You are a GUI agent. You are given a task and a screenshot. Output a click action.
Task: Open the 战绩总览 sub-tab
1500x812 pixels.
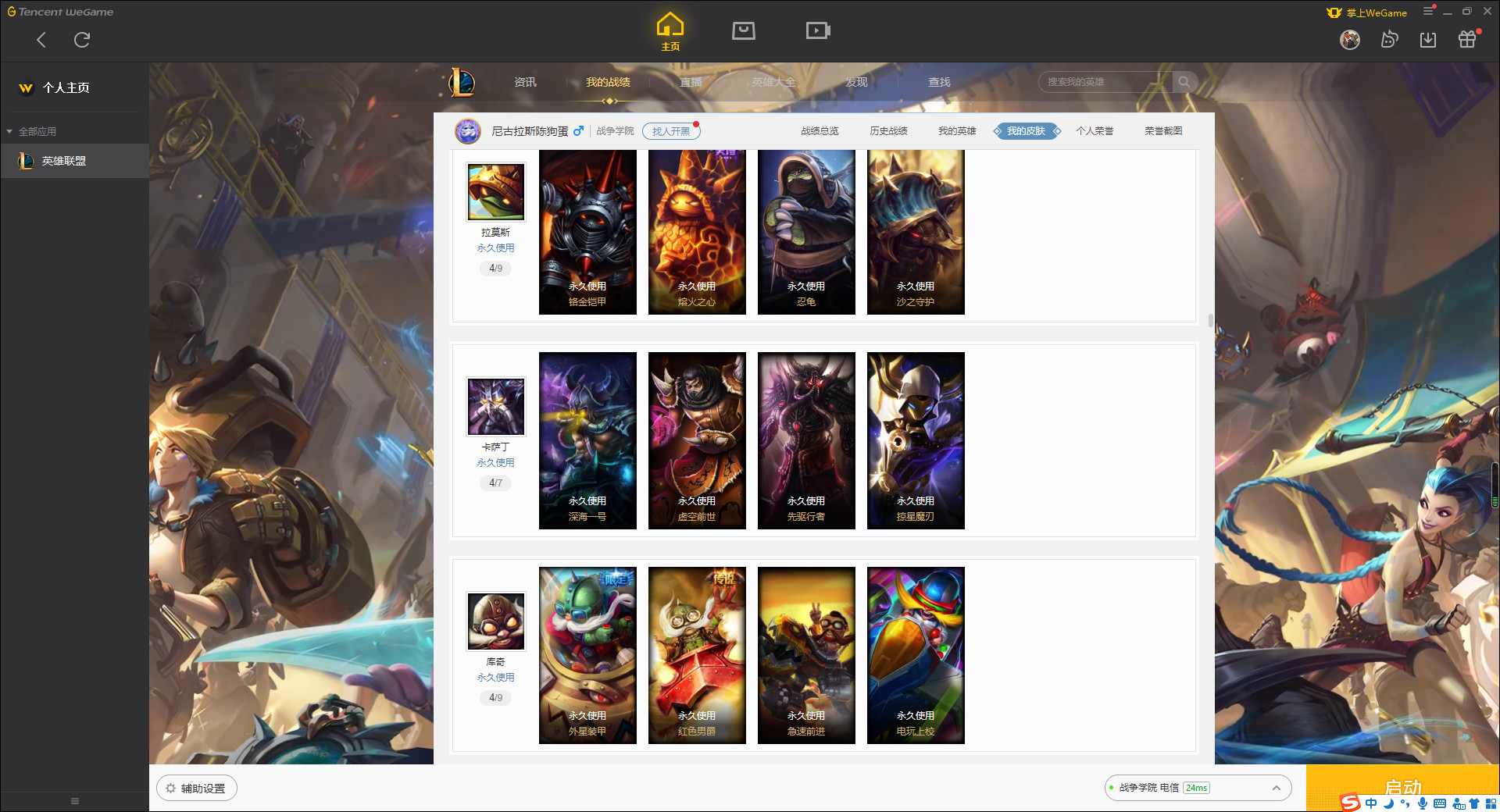pyautogui.click(x=820, y=131)
